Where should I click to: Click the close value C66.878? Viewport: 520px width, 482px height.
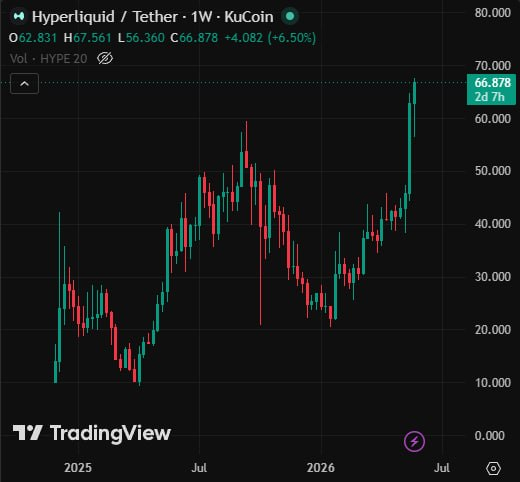194,38
